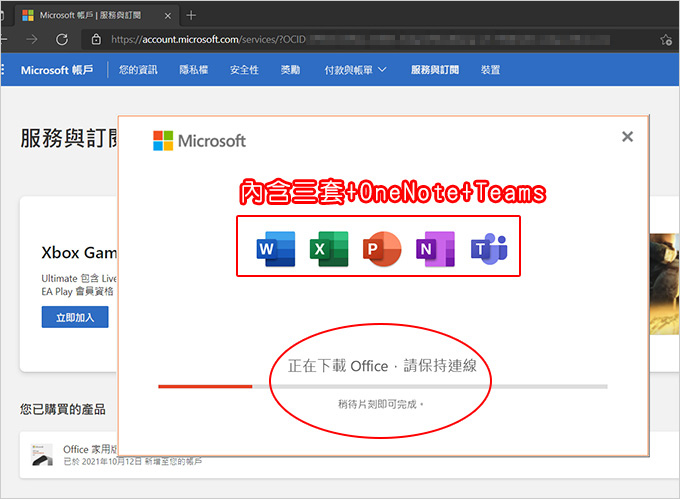Close the Microsoft 帳戶 browser tab
680x499 pixels.
pos(168,16)
